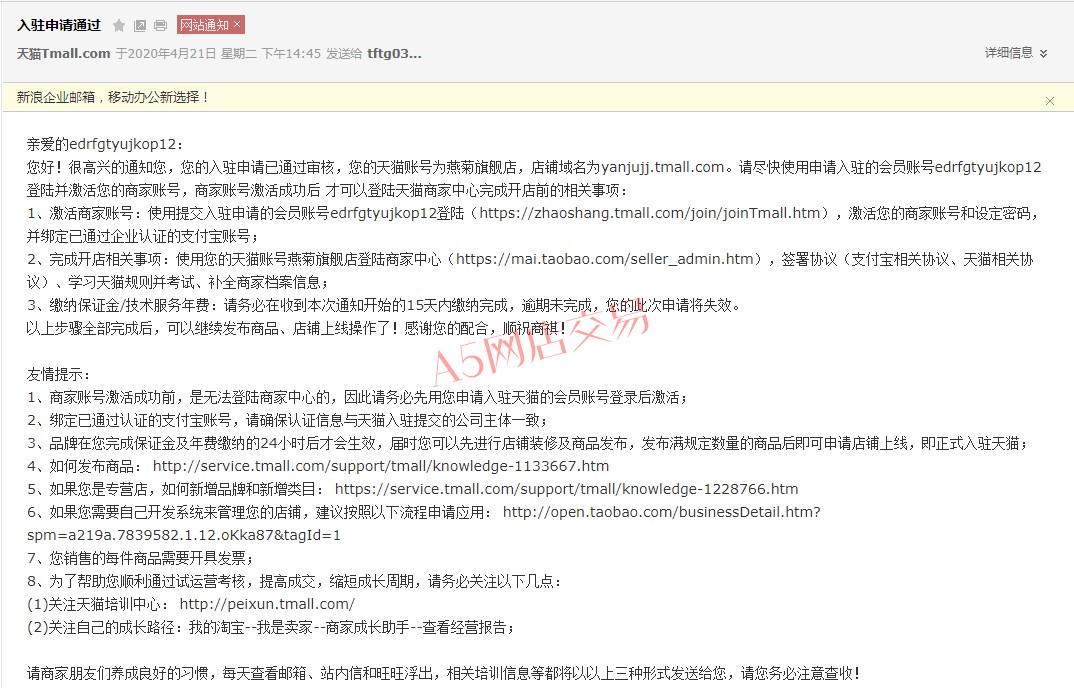
Task: Open email in new window icon
Action: coord(140,25)
